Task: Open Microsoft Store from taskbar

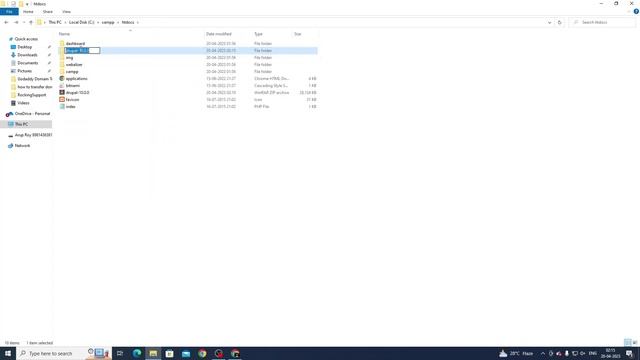Action: pos(169,353)
